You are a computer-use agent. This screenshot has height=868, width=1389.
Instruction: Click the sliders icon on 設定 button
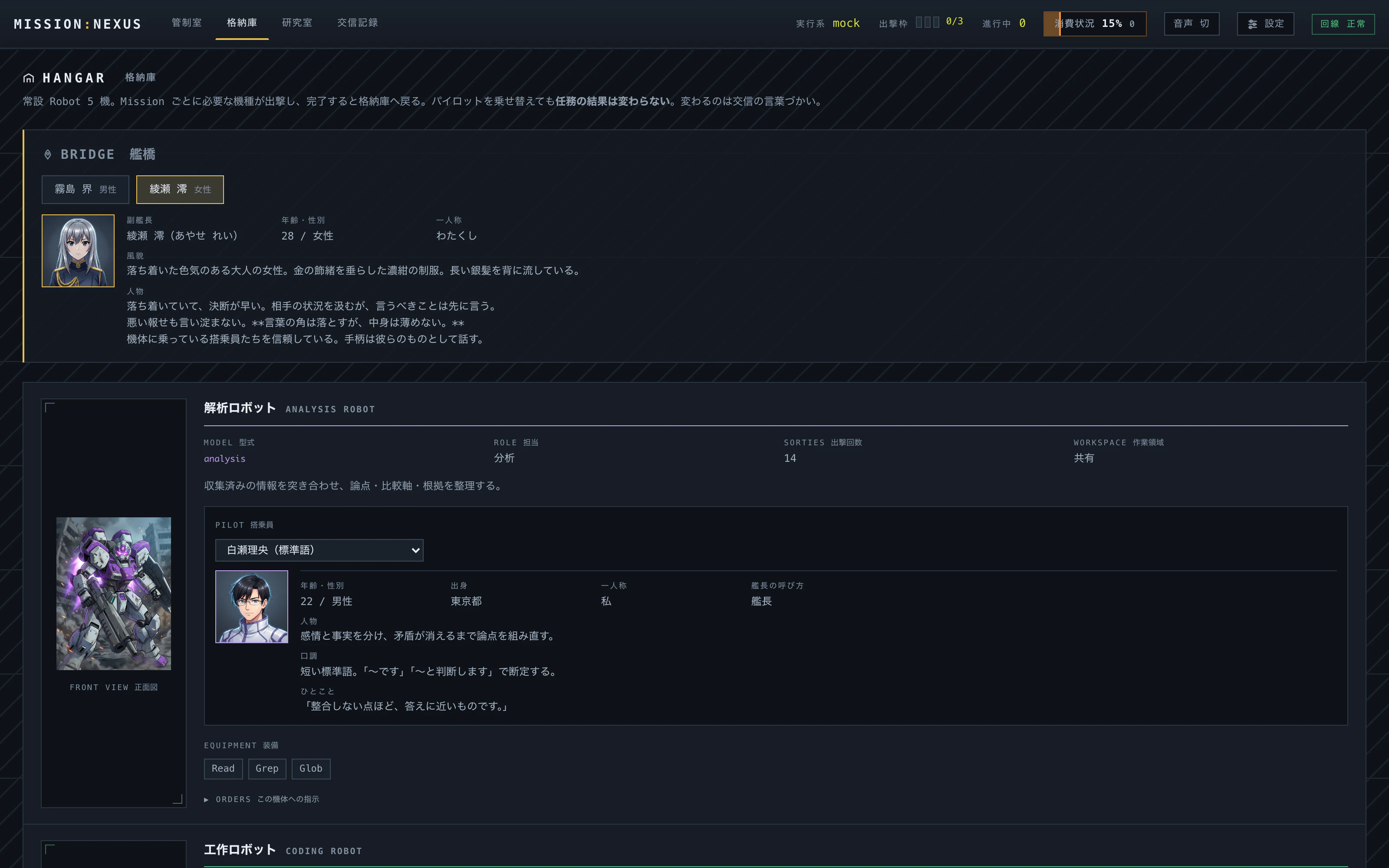click(1252, 24)
